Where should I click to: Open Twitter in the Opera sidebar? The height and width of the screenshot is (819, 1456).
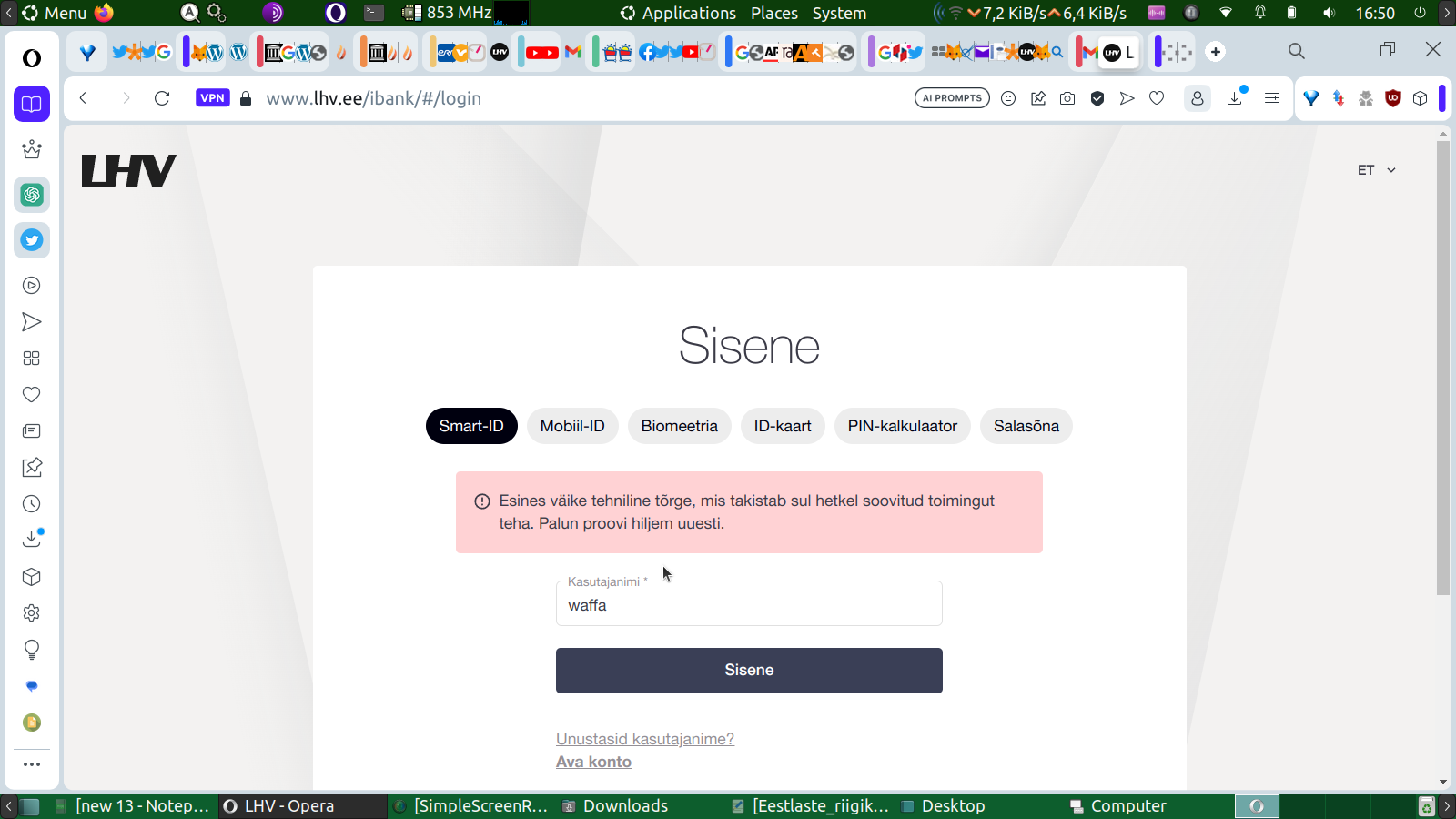pyautogui.click(x=32, y=240)
